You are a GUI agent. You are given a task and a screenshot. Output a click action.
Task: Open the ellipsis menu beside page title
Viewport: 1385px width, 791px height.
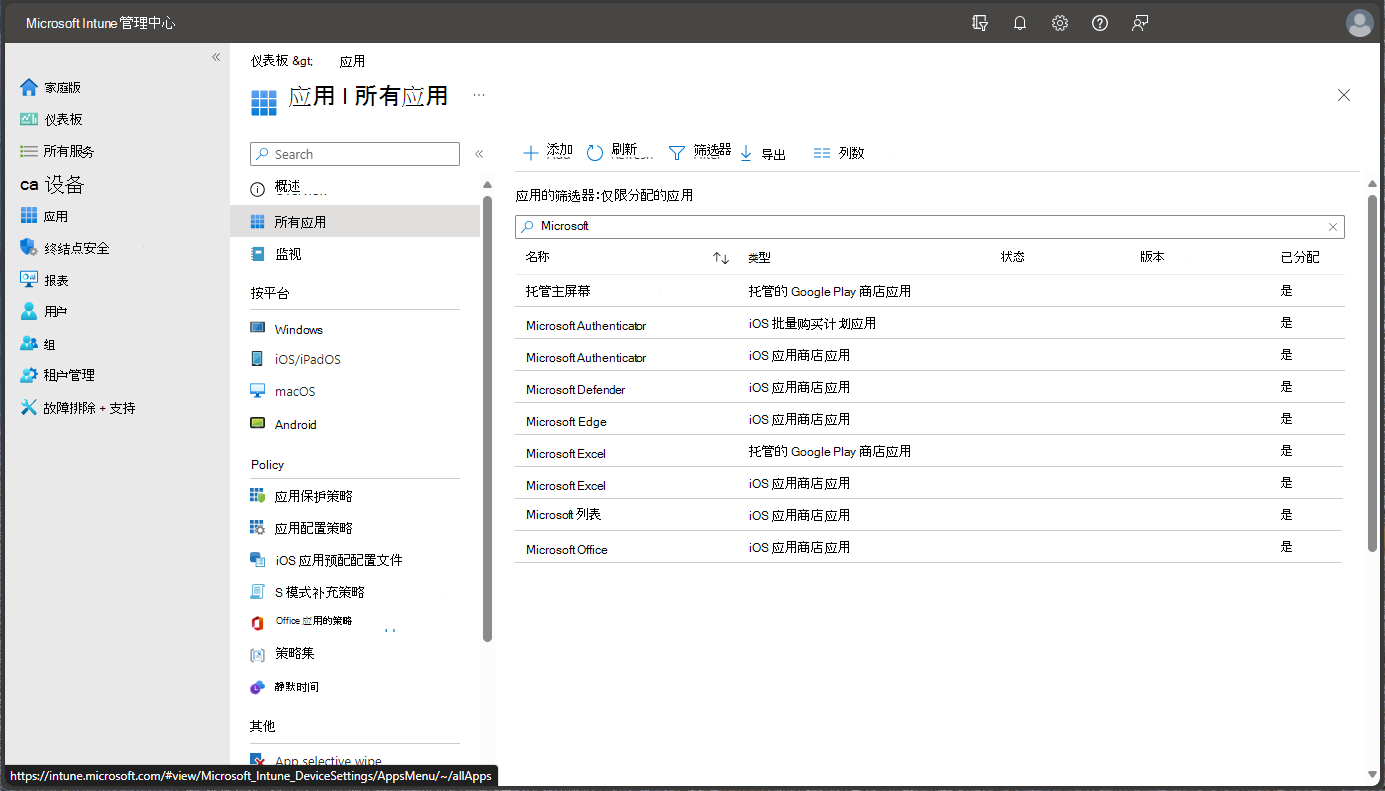(479, 95)
